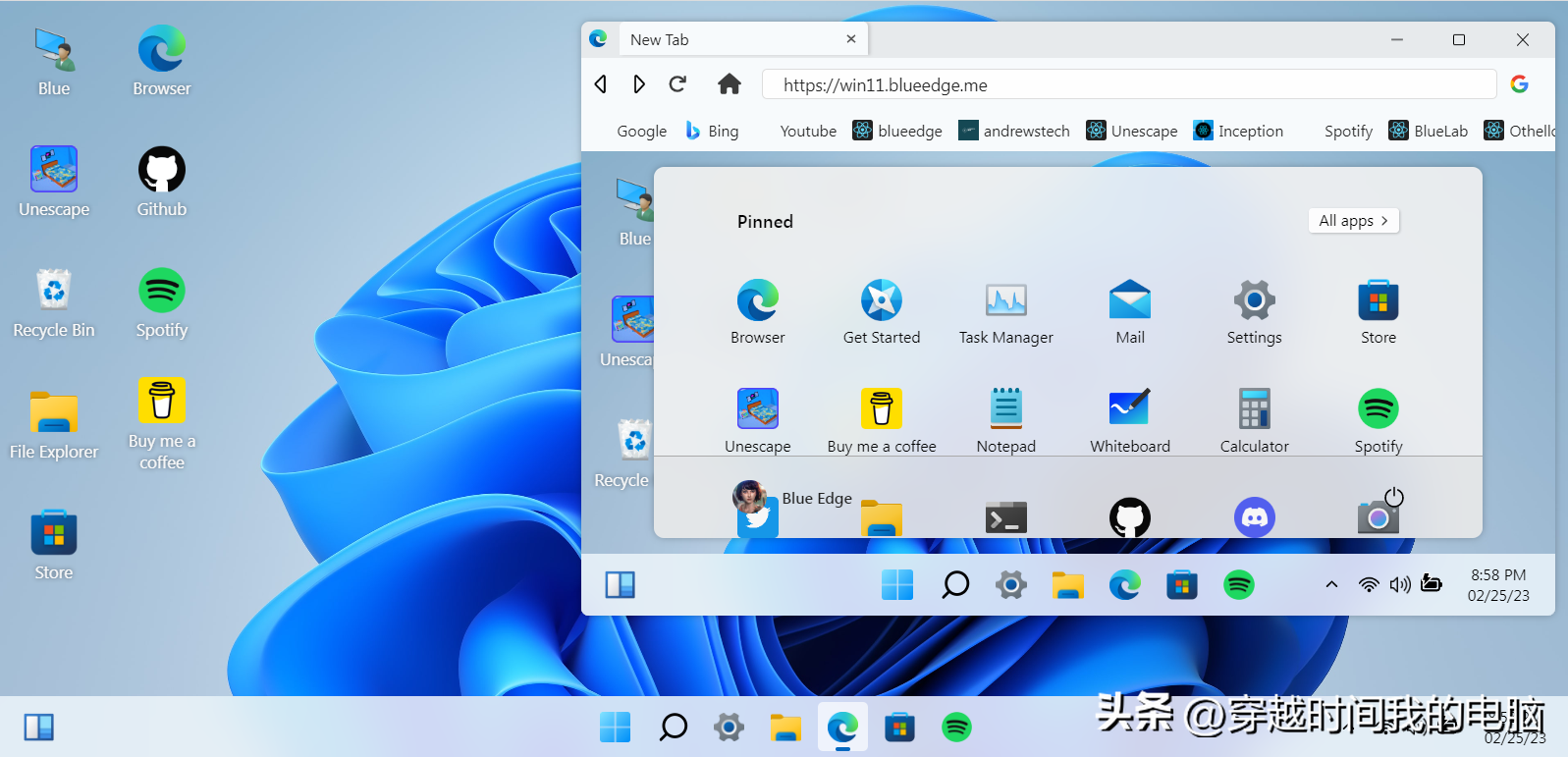The image size is (1568, 757).
Task: Click the power icon in the Start menu
Action: [1394, 497]
